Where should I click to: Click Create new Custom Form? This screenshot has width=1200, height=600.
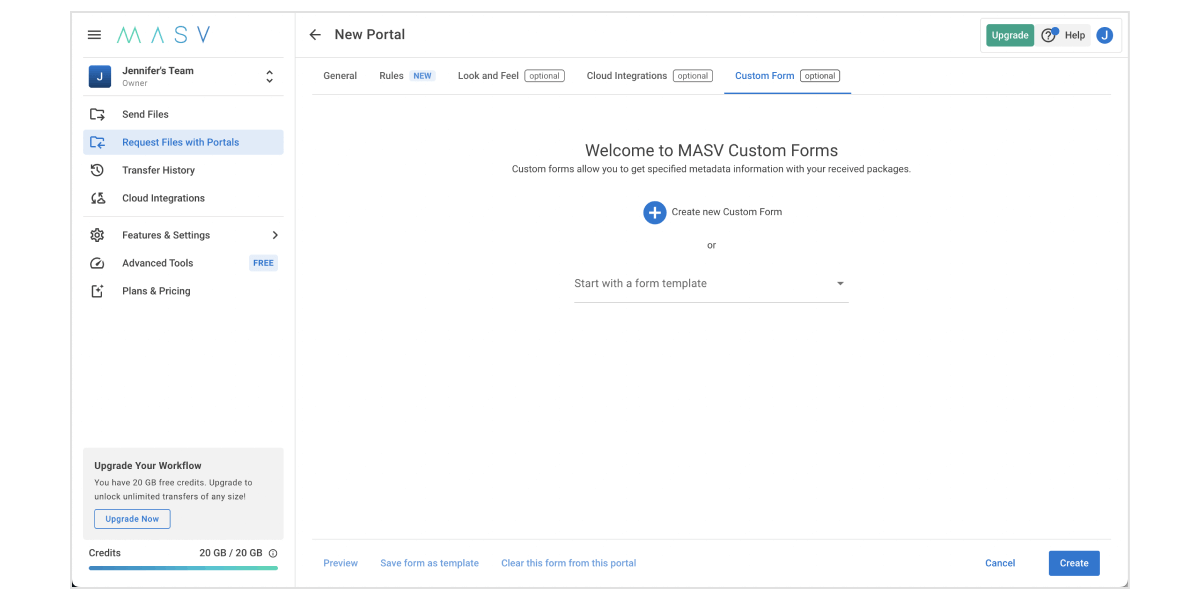click(713, 212)
